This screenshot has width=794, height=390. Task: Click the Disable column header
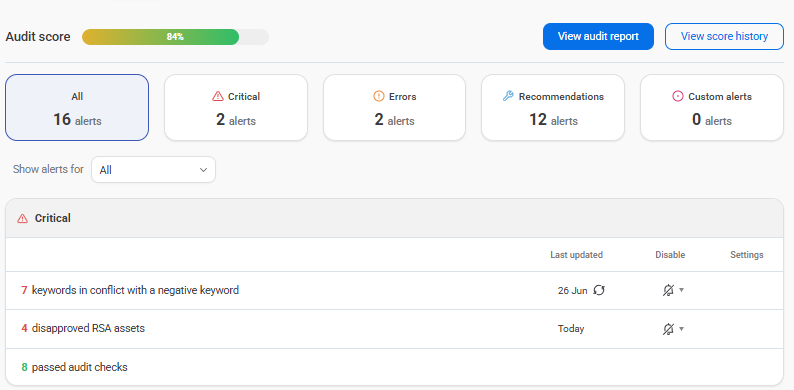[670, 255]
